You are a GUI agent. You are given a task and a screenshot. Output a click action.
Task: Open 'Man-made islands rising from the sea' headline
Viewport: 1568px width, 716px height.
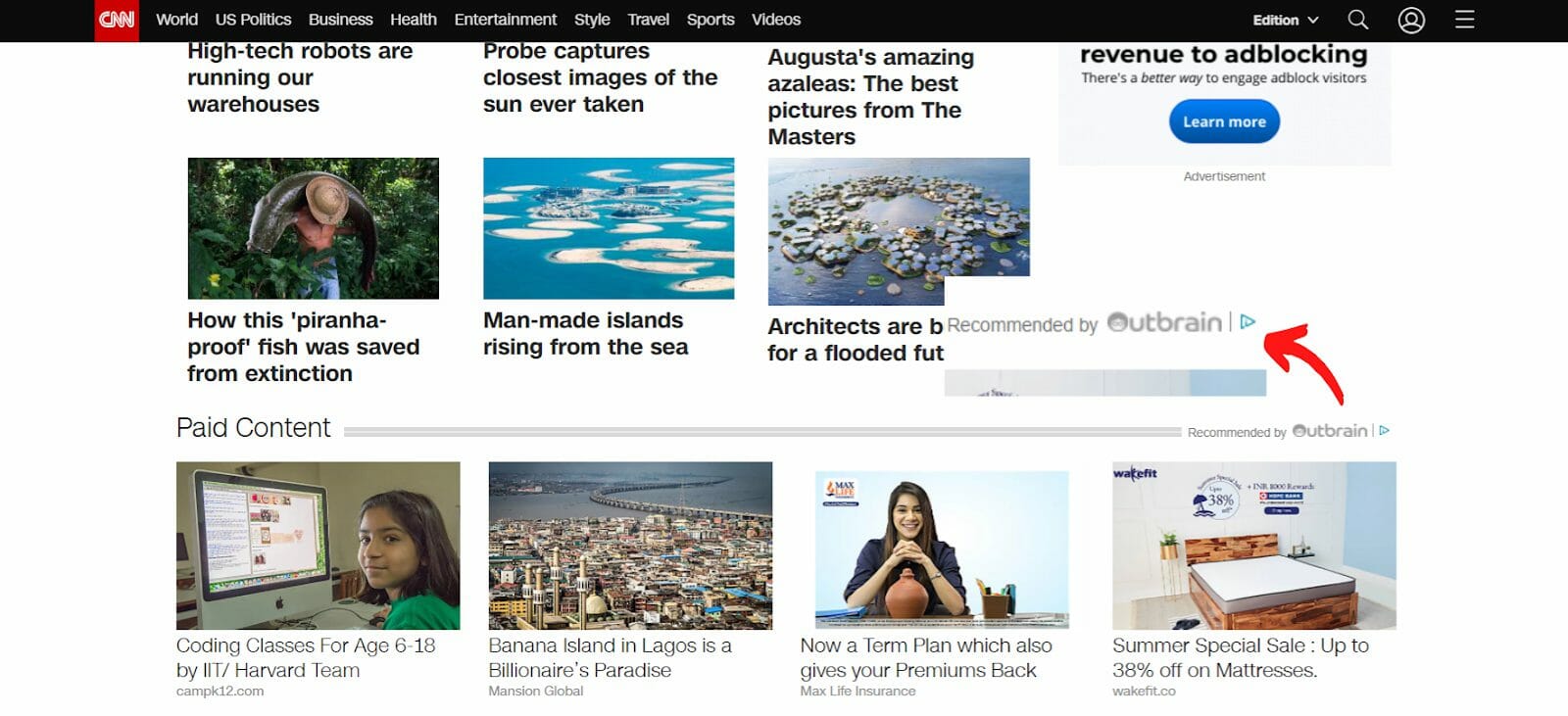point(585,334)
